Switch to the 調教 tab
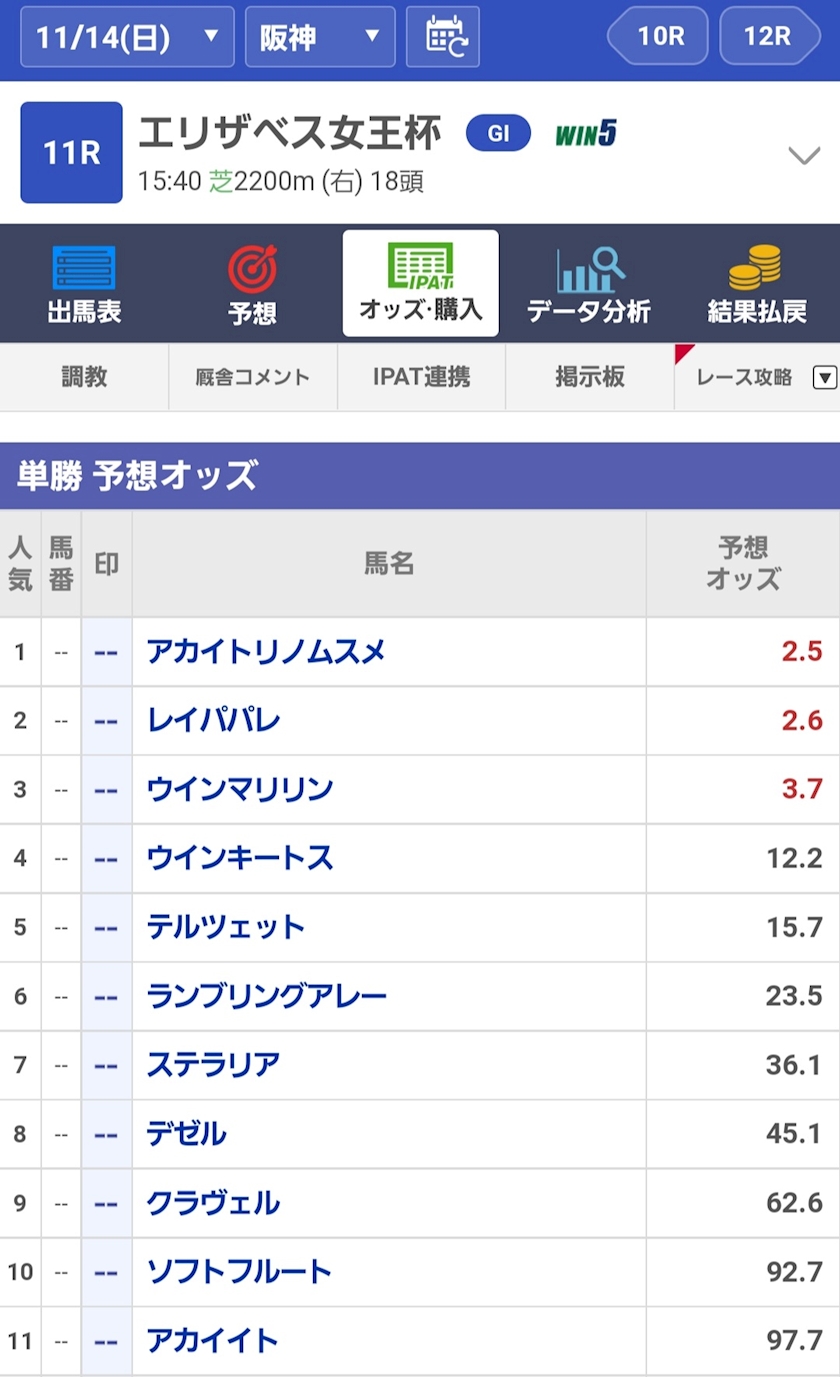Screen dimensions: 840x1377 pyautogui.click(x=84, y=377)
